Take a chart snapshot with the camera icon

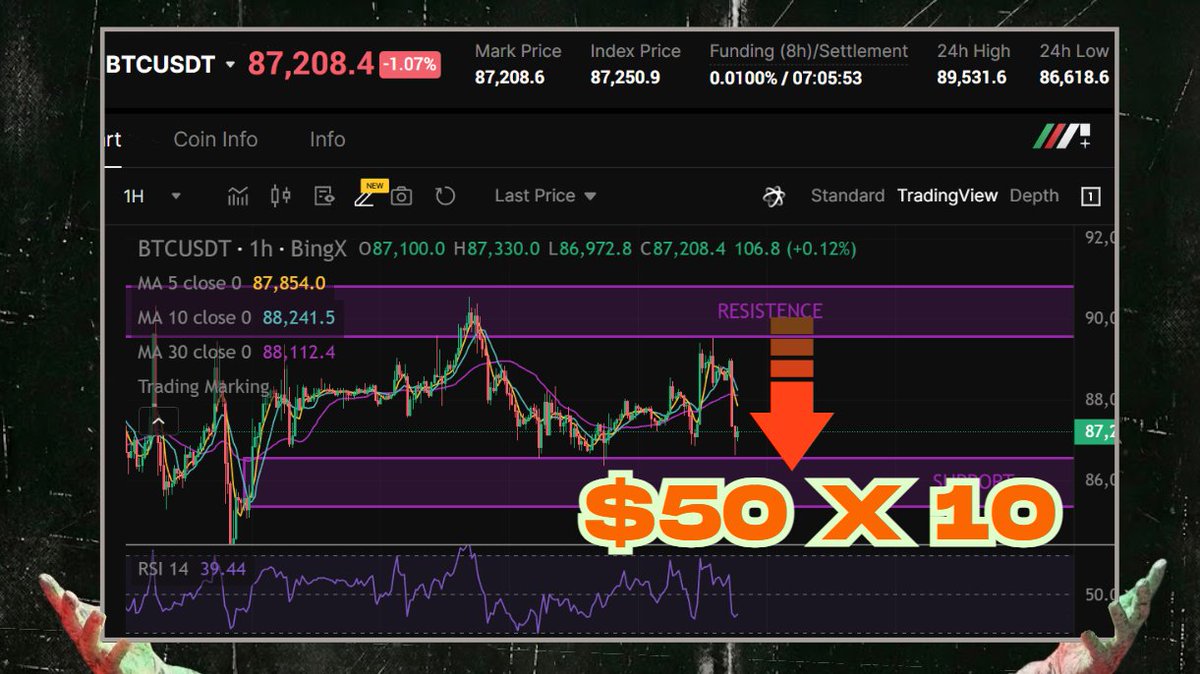coord(401,196)
